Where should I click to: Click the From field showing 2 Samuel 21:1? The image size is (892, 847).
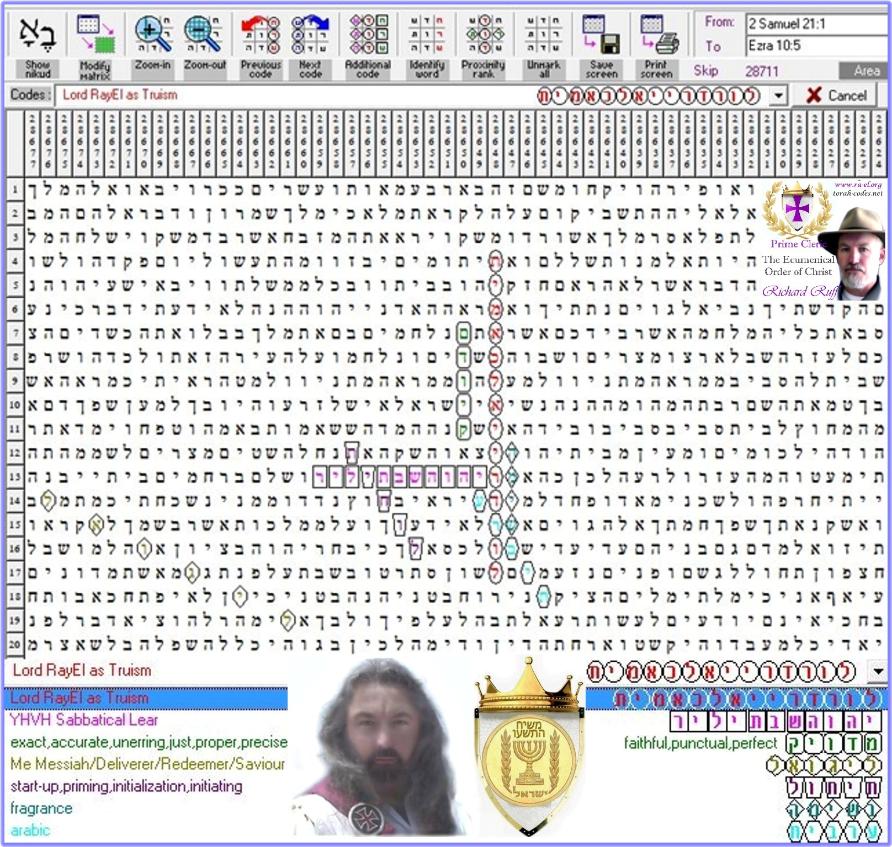click(817, 24)
